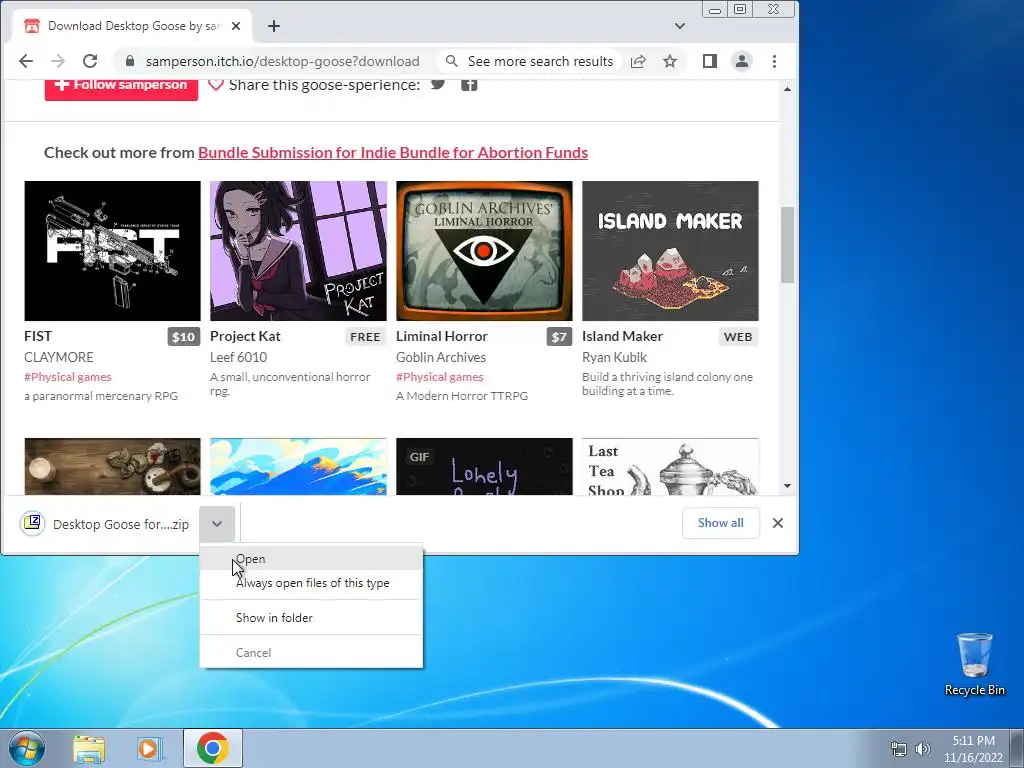1024x768 pixels.
Task: Reload the page with refresh icon
Action: 90,61
